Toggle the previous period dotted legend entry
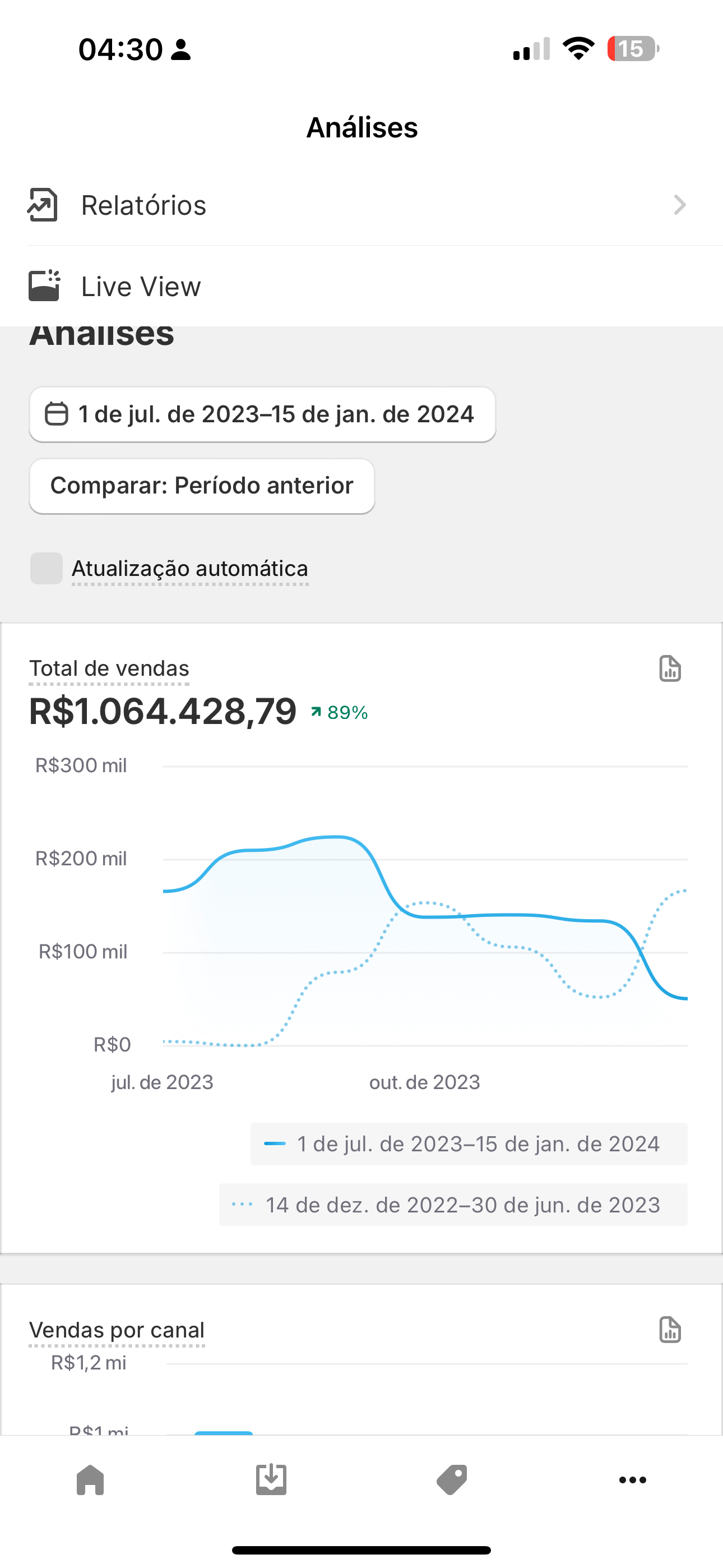This screenshot has height=1568, width=723. (453, 1205)
